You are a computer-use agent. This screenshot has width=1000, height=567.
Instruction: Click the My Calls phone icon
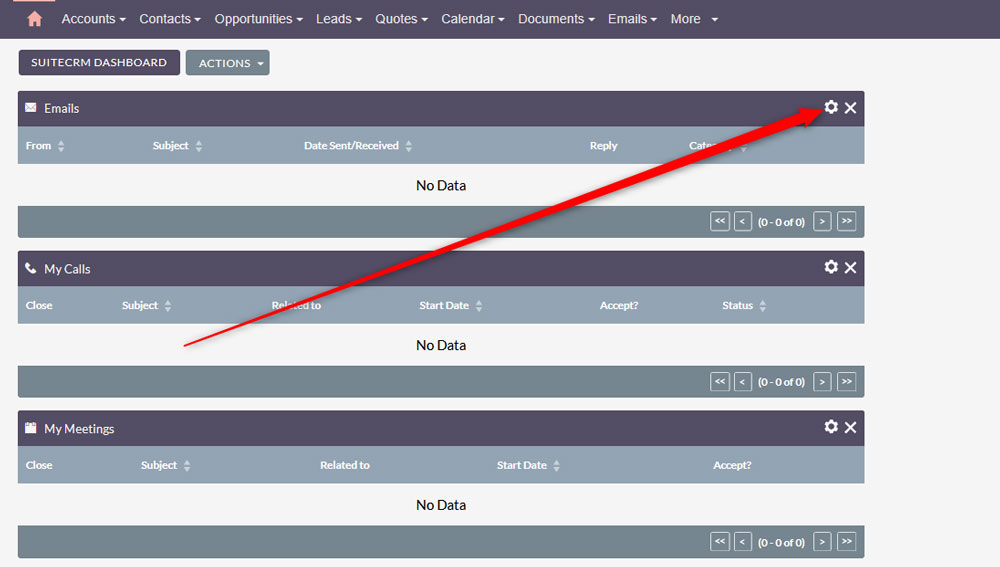[x=31, y=268]
